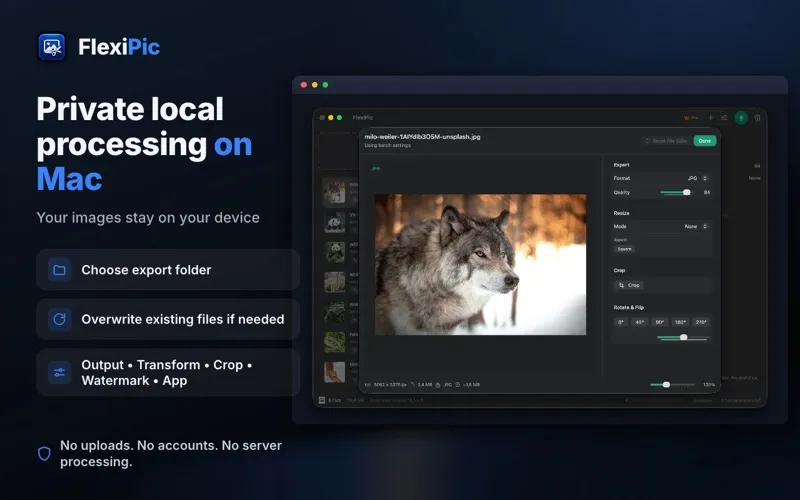Click the Resize section heading
This screenshot has width=800, height=500.
click(x=621, y=213)
